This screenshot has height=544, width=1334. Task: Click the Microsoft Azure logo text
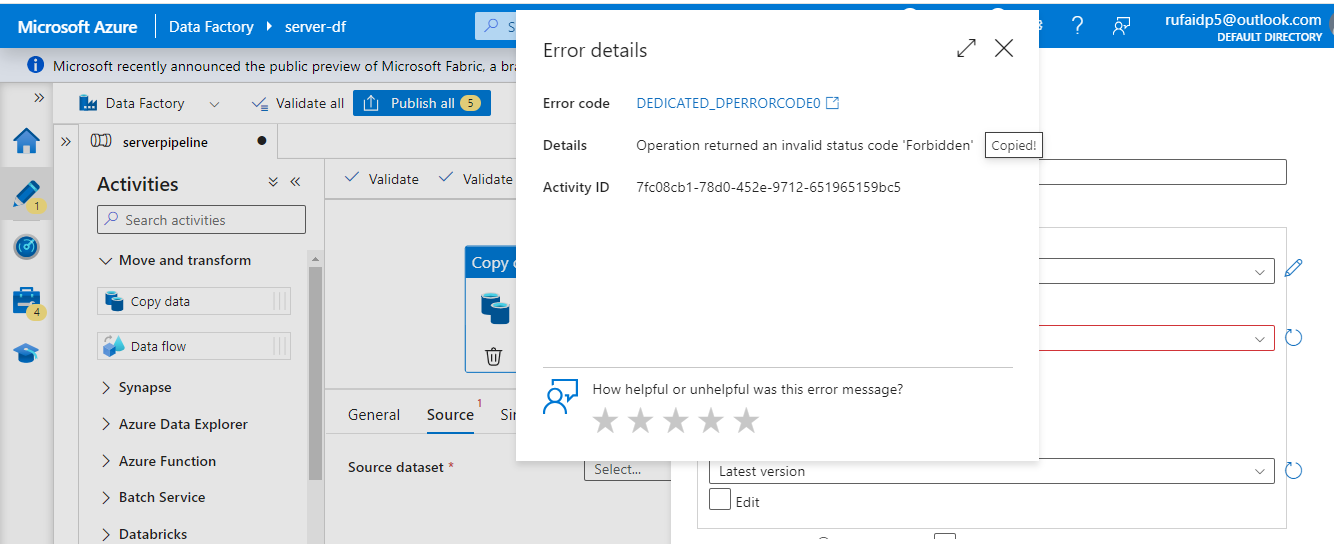[x=77, y=27]
